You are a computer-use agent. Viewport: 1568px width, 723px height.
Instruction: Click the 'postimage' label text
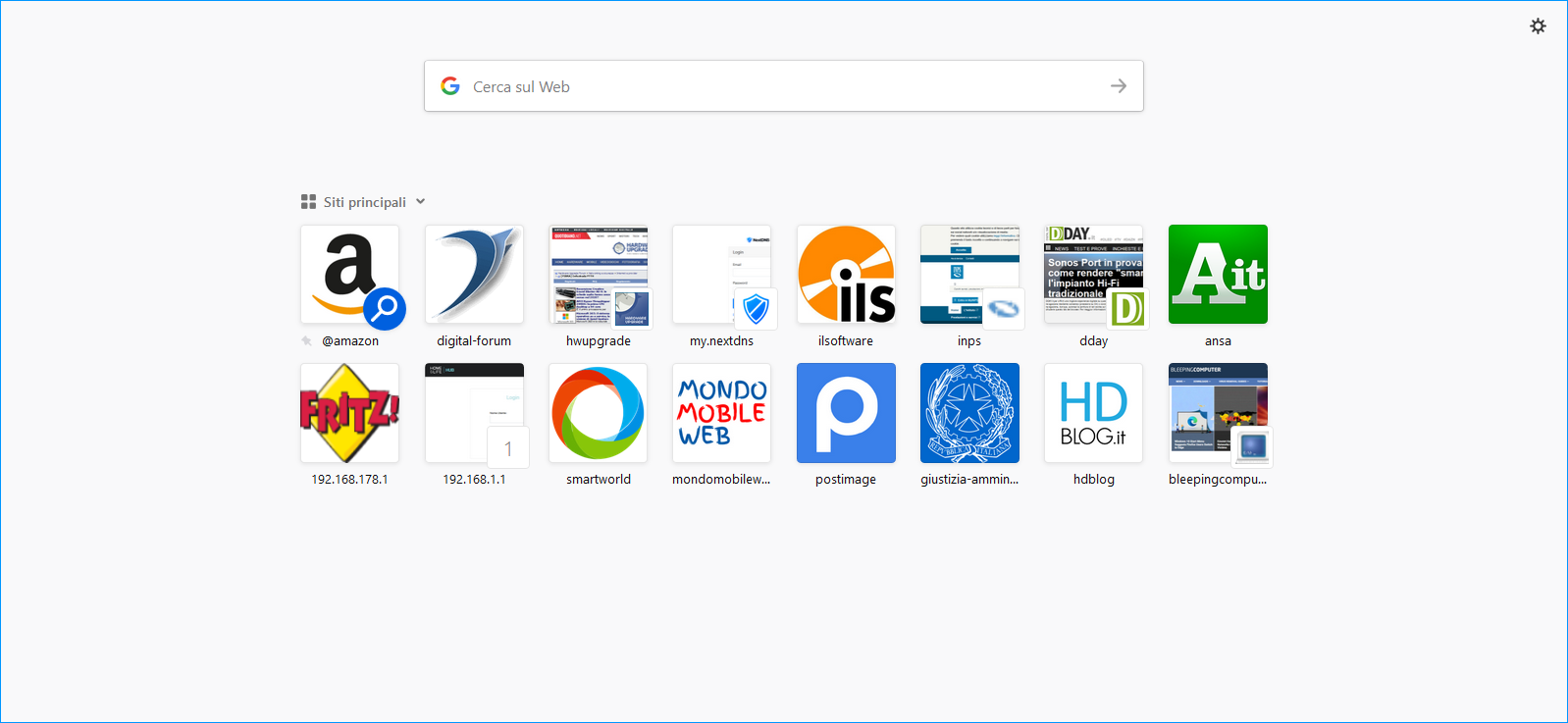846,479
